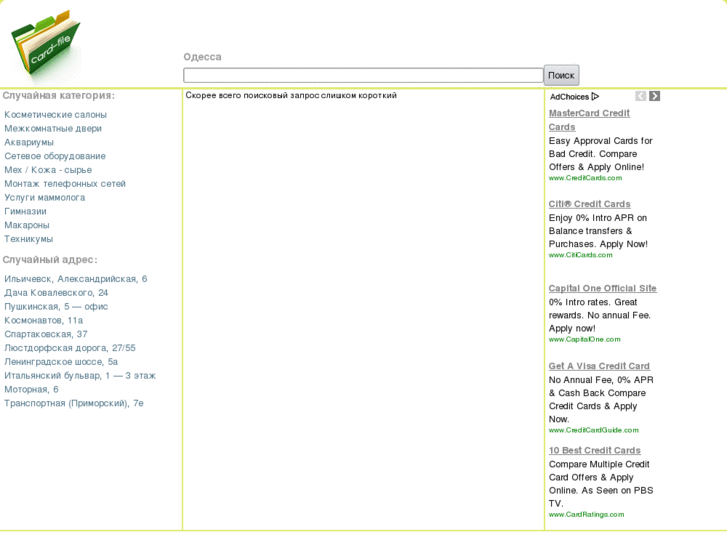
Task: Show next ads with right arrow
Action: click(655, 96)
